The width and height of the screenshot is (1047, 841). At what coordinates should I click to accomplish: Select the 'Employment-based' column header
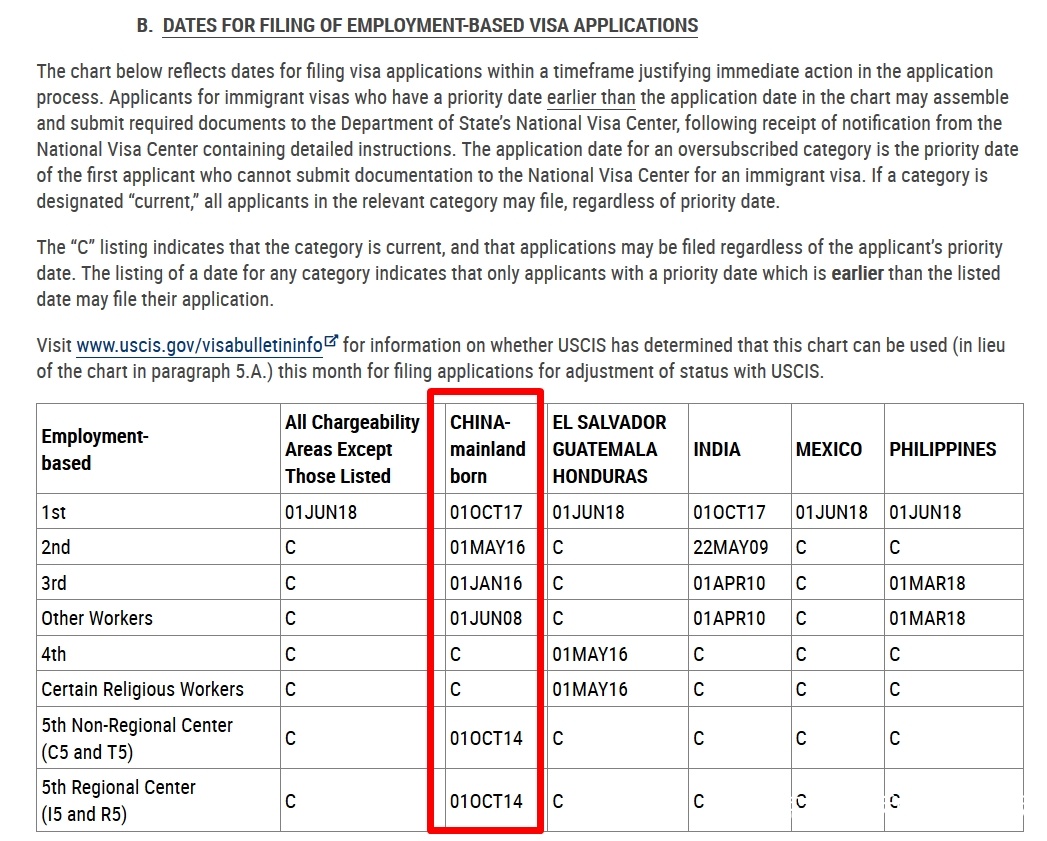pyautogui.click(x=95, y=449)
